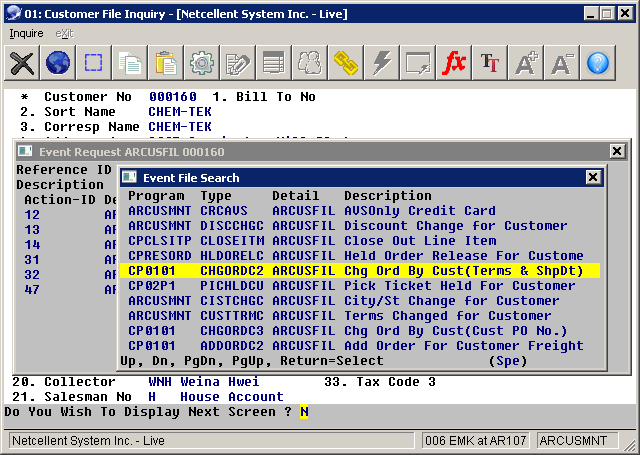
Task: Click Action-ID 47 in Event Request list
Action: coord(32,290)
